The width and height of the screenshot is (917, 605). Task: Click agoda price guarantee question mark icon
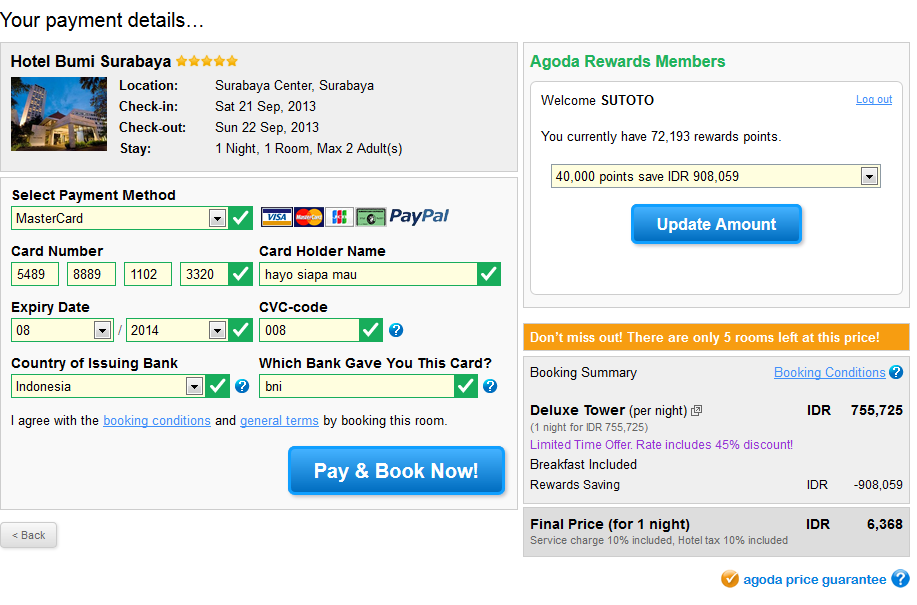(900, 579)
